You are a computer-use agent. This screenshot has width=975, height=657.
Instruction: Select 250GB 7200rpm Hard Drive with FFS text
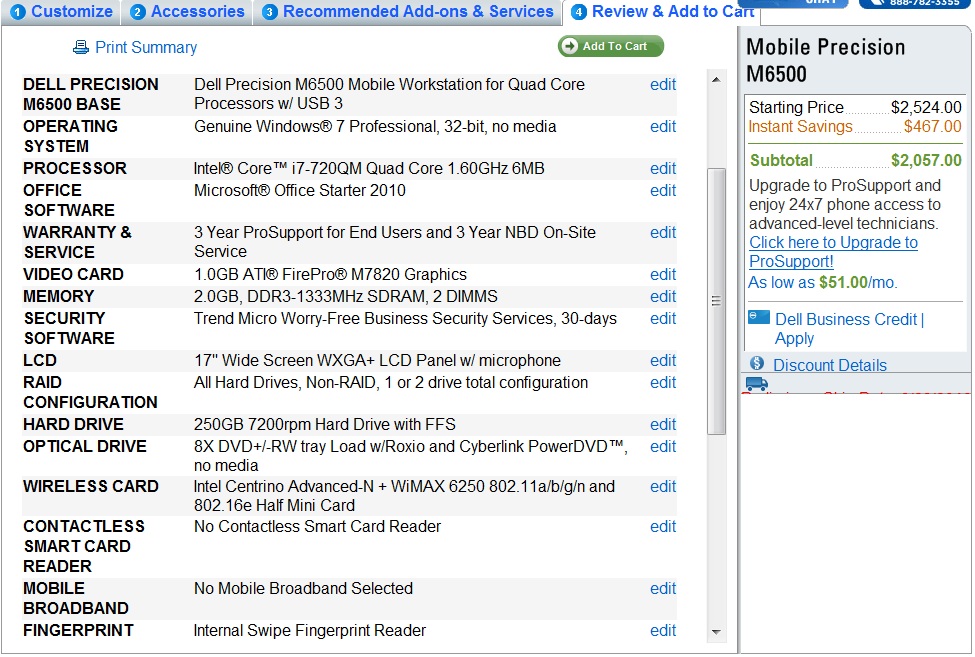325,425
